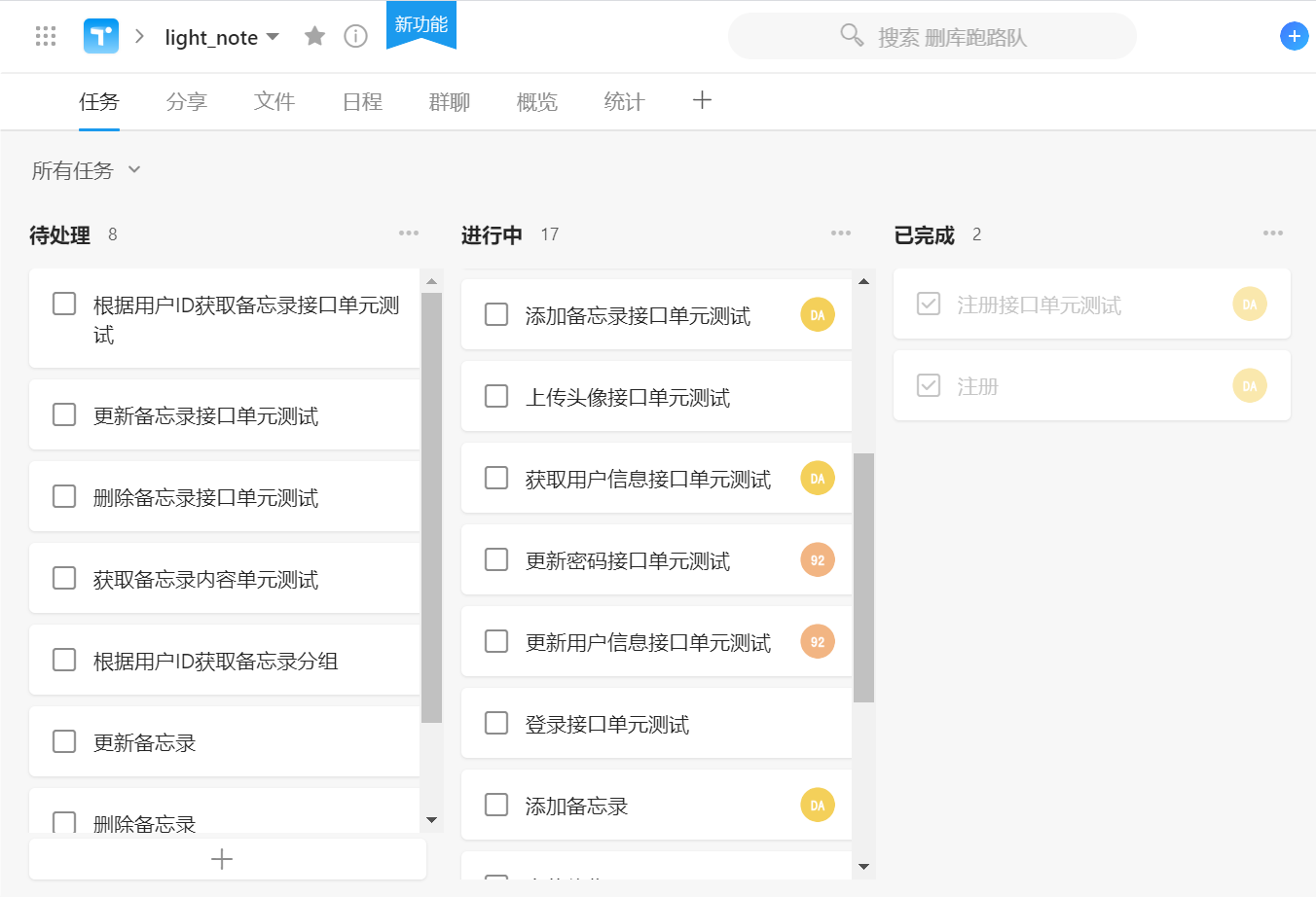Open the apps grid menu icon
This screenshot has width=1316, height=897.
[46, 37]
